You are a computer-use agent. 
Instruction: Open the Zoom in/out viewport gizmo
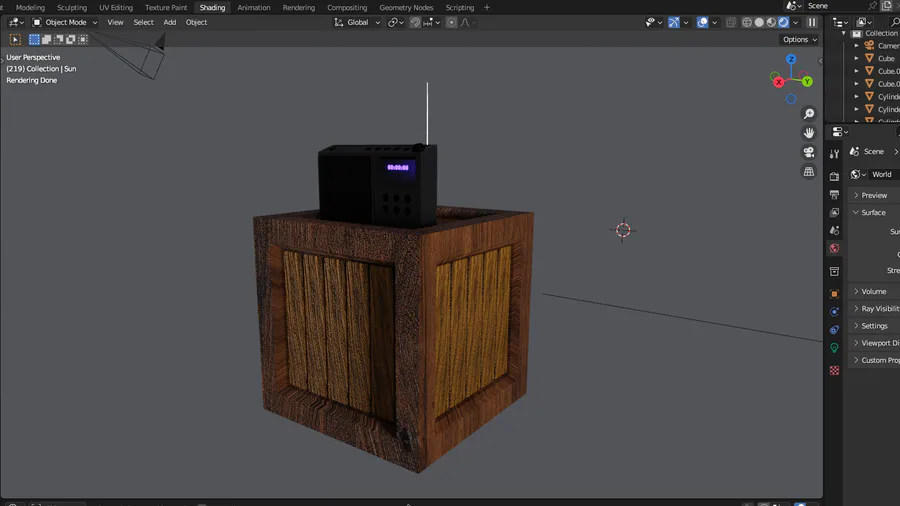click(809, 114)
